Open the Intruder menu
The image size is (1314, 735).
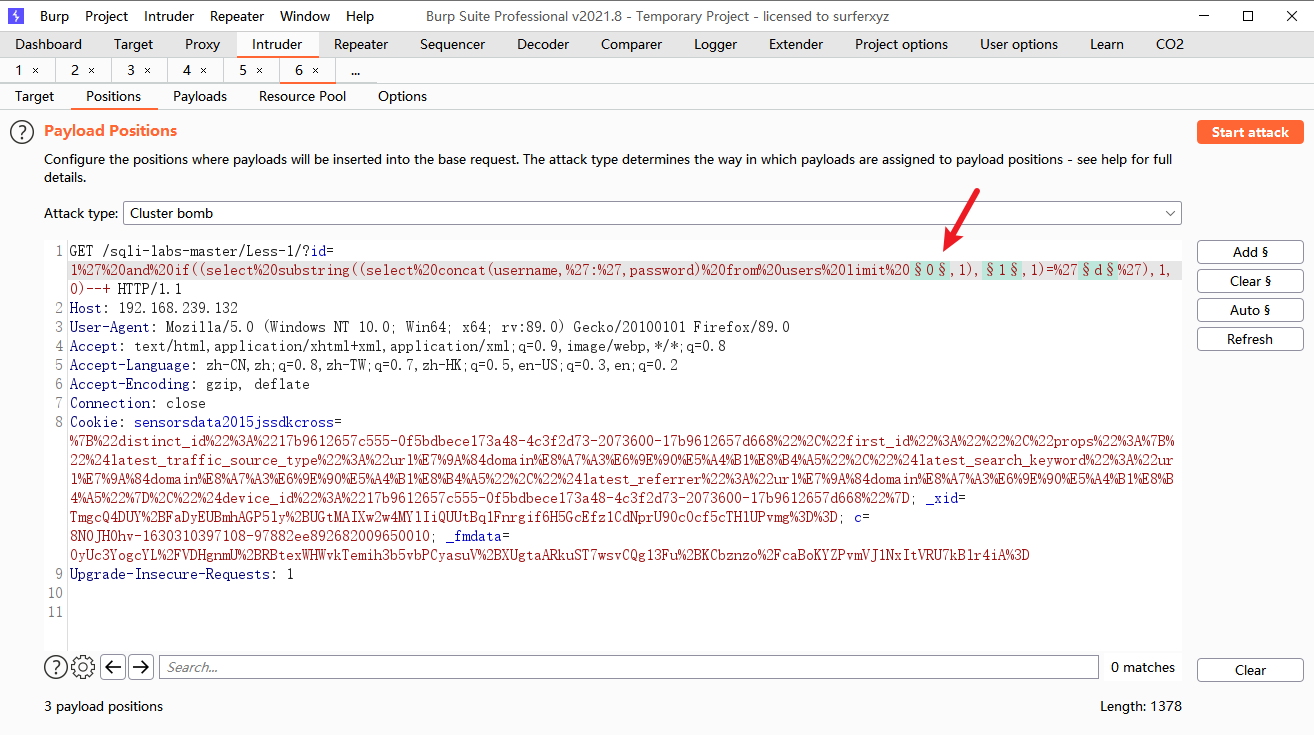(169, 16)
